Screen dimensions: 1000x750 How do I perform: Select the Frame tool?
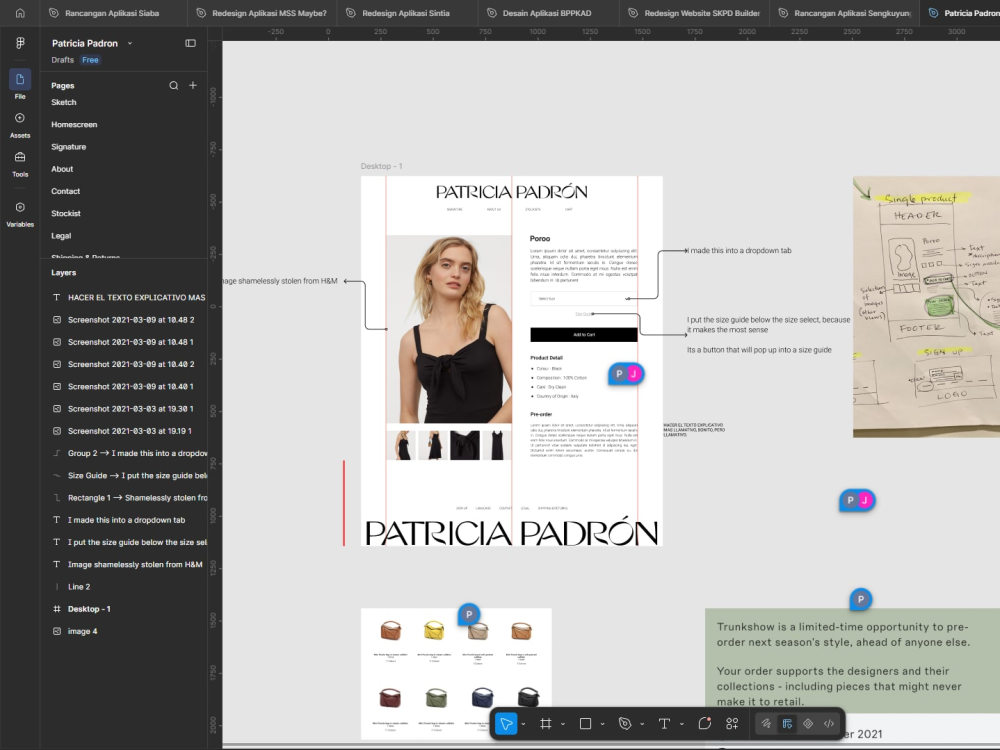pyautogui.click(x=545, y=723)
